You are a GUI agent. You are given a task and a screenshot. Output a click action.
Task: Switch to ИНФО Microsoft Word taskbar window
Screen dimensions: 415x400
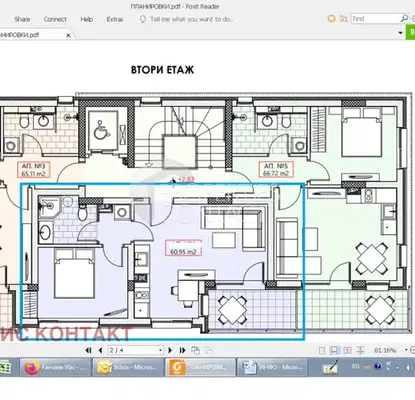coord(272,367)
